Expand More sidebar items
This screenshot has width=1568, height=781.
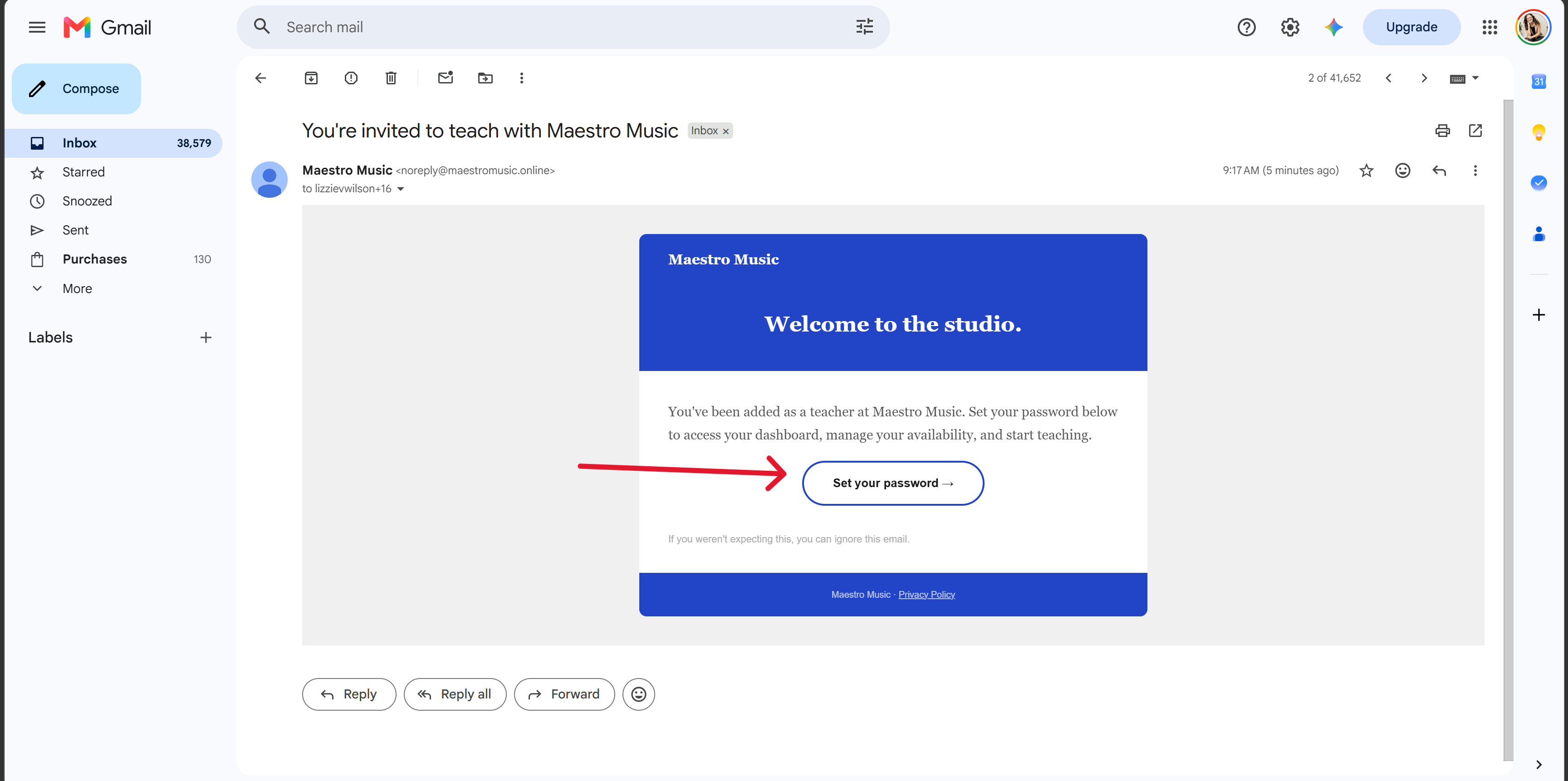coord(113,289)
